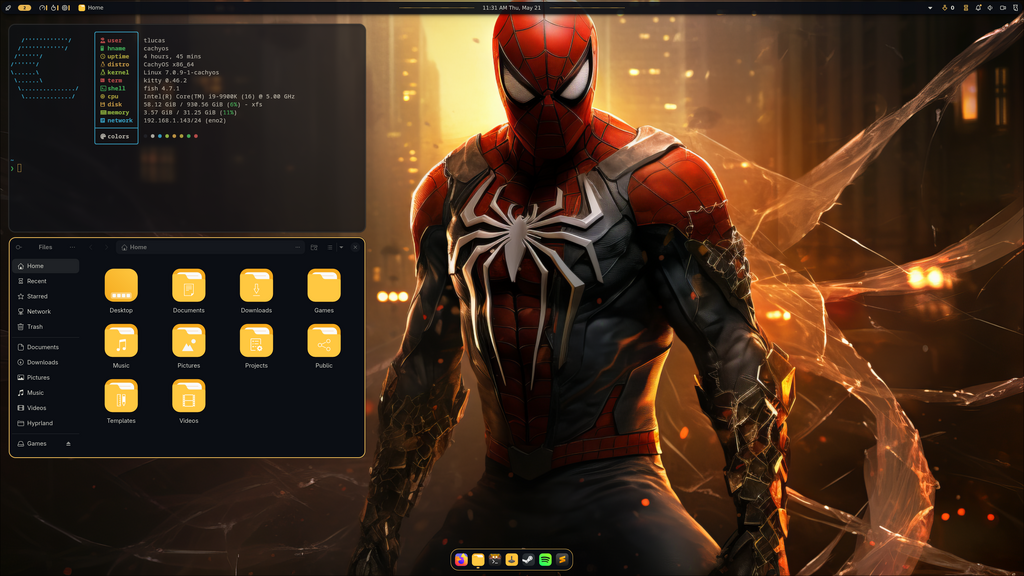Click screen recorder camera tray icon
This screenshot has width=1024, height=576.
(x=1003, y=8)
